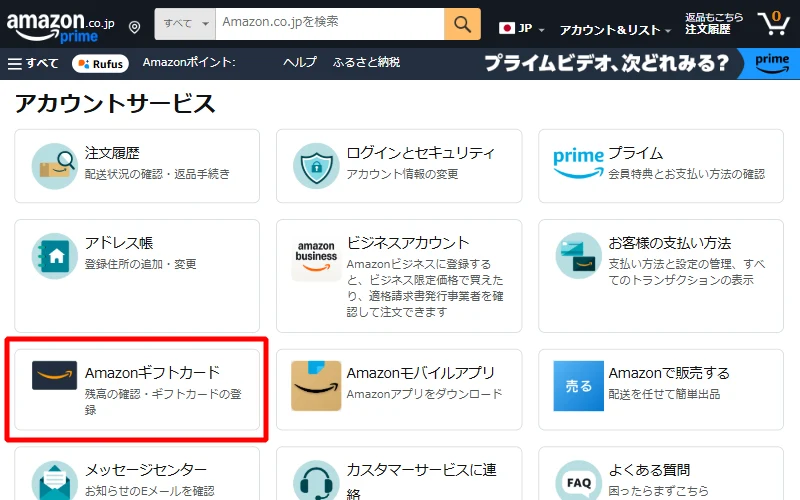Viewport: 800px width, 500px height.
Task: Open the 注文履歴 card title
Action: pyautogui.click(x=112, y=153)
